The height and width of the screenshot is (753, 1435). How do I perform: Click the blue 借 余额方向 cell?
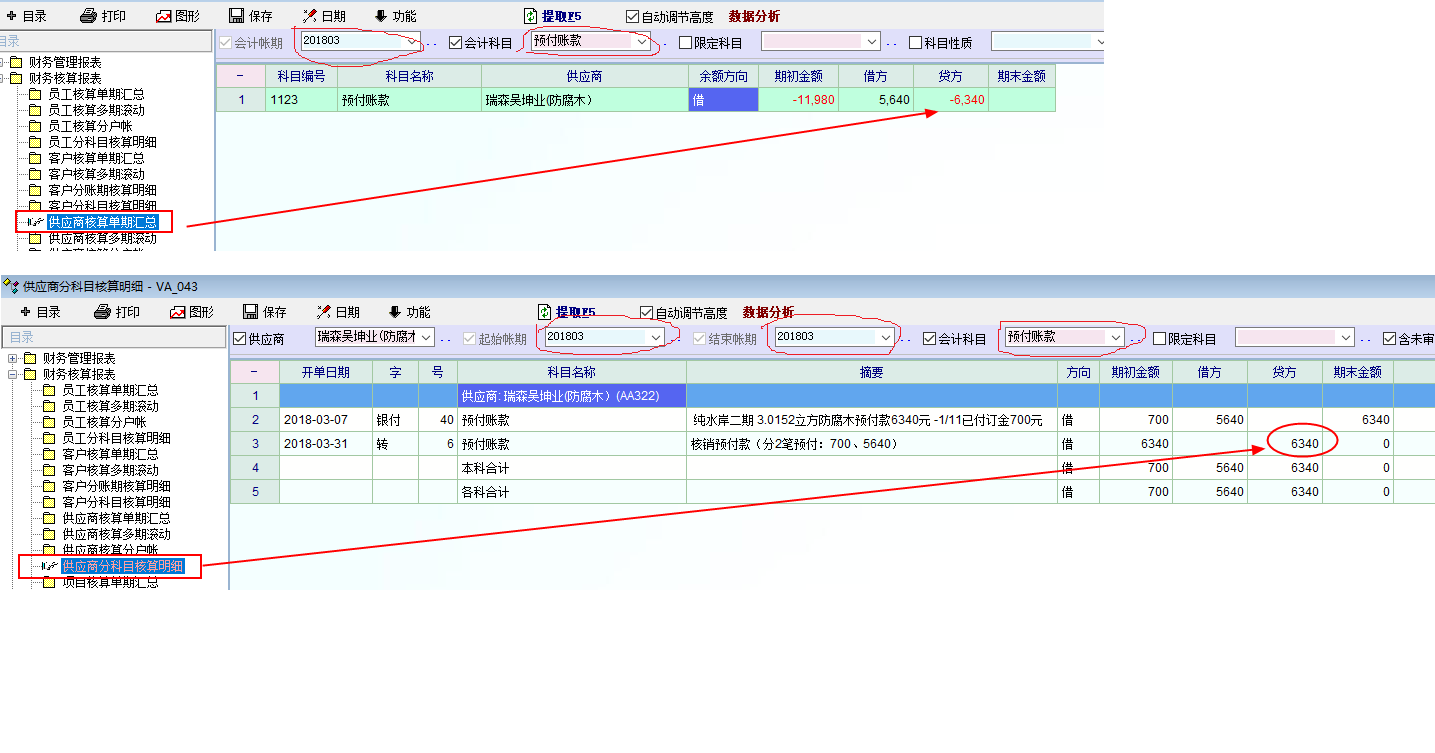tap(723, 100)
